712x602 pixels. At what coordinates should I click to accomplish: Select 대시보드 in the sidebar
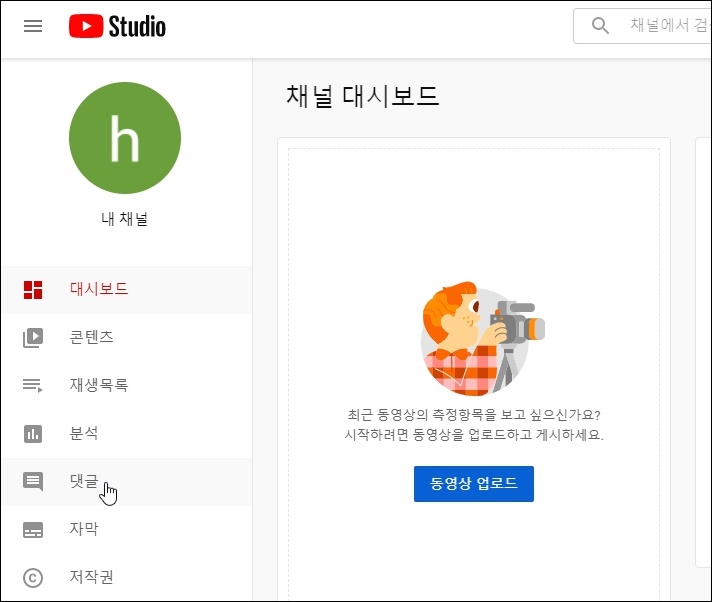(x=127, y=290)
